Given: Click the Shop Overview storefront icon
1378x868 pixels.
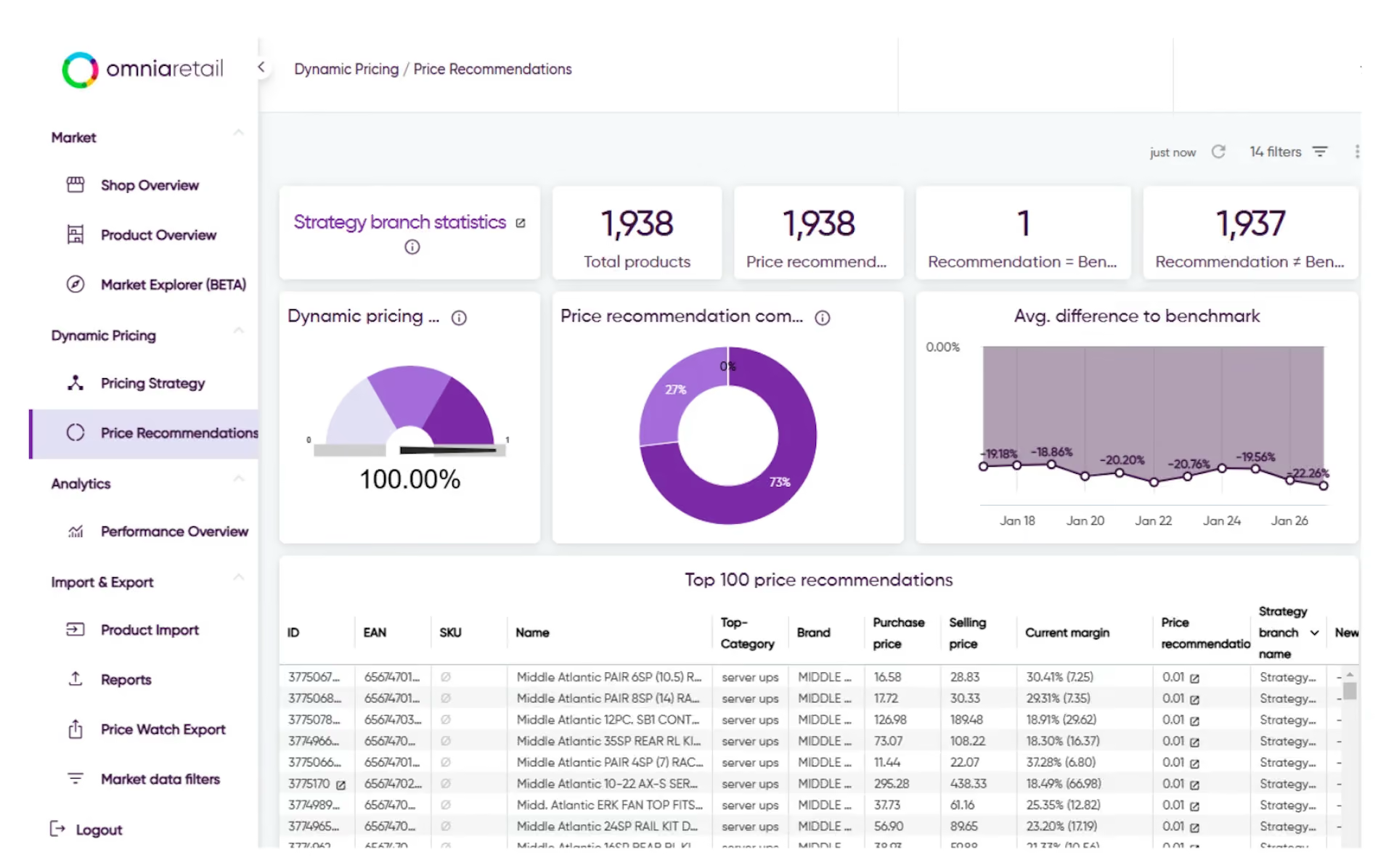Looking at the screenshot, I should coord(76,184).
